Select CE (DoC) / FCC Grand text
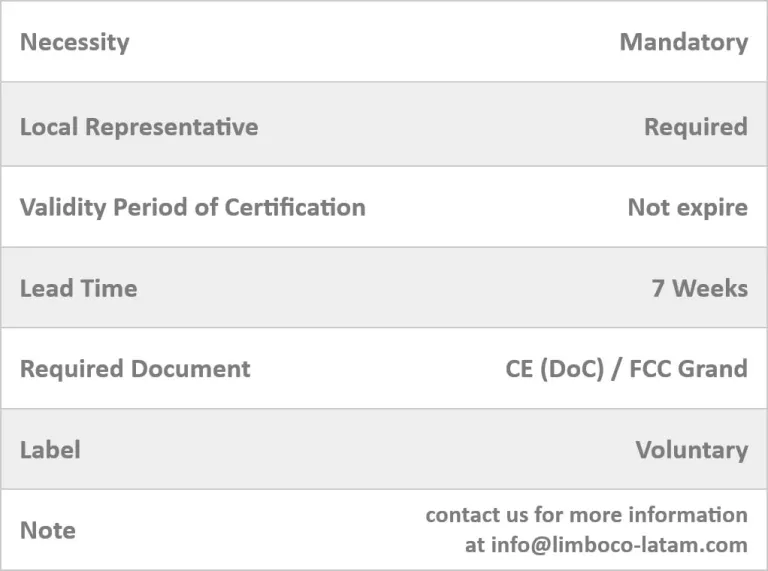The width and height of the screenshot is (768, 571). [x=626, y=369]
